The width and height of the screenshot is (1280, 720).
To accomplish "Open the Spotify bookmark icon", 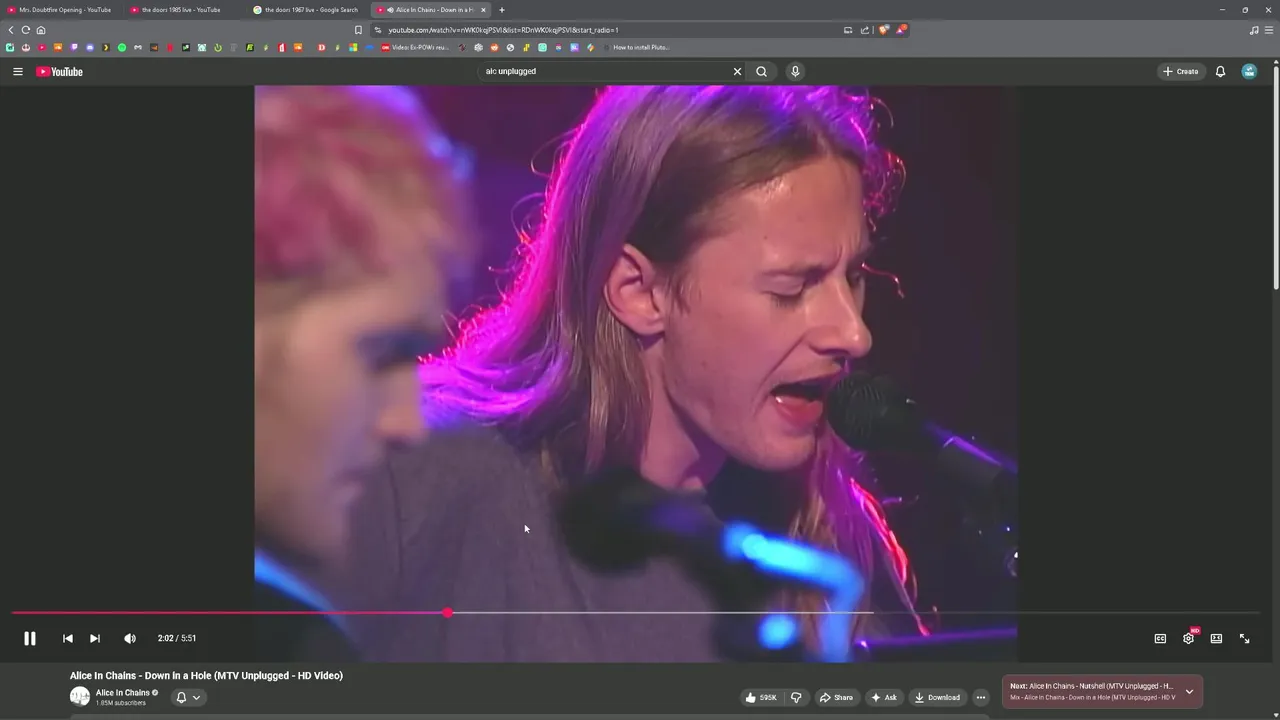I will point(122,47).
